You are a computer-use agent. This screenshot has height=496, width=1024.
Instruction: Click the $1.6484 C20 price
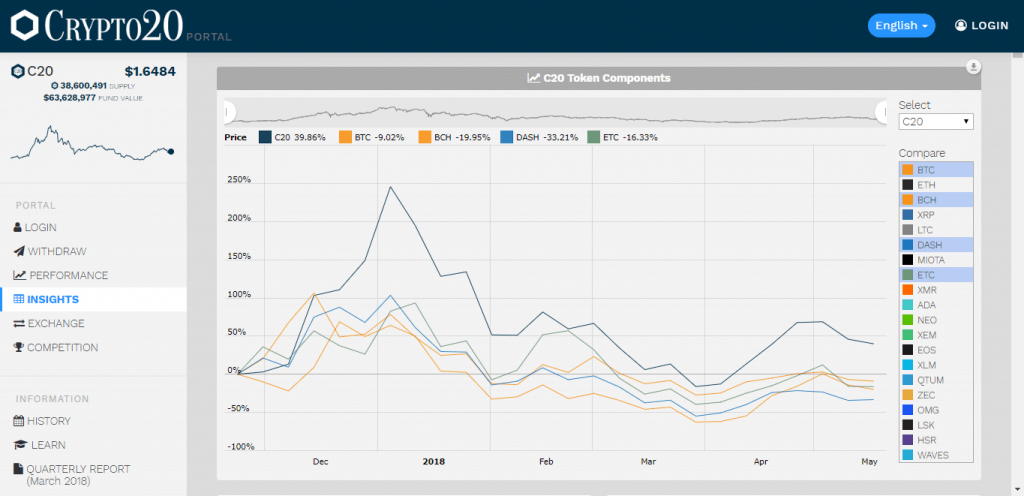tap(150, 72)
